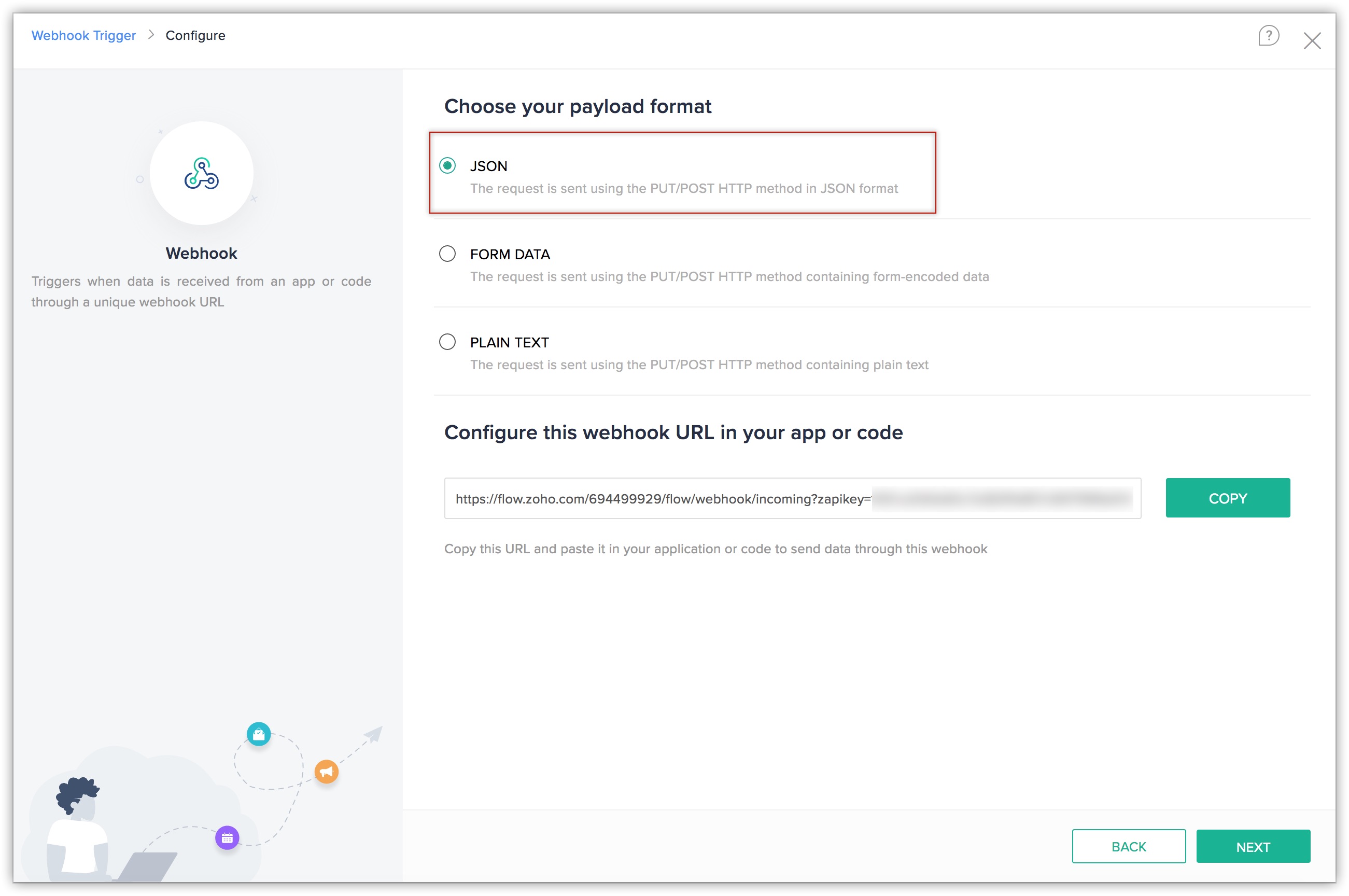Copy the webhook URL

point(1227,498)
